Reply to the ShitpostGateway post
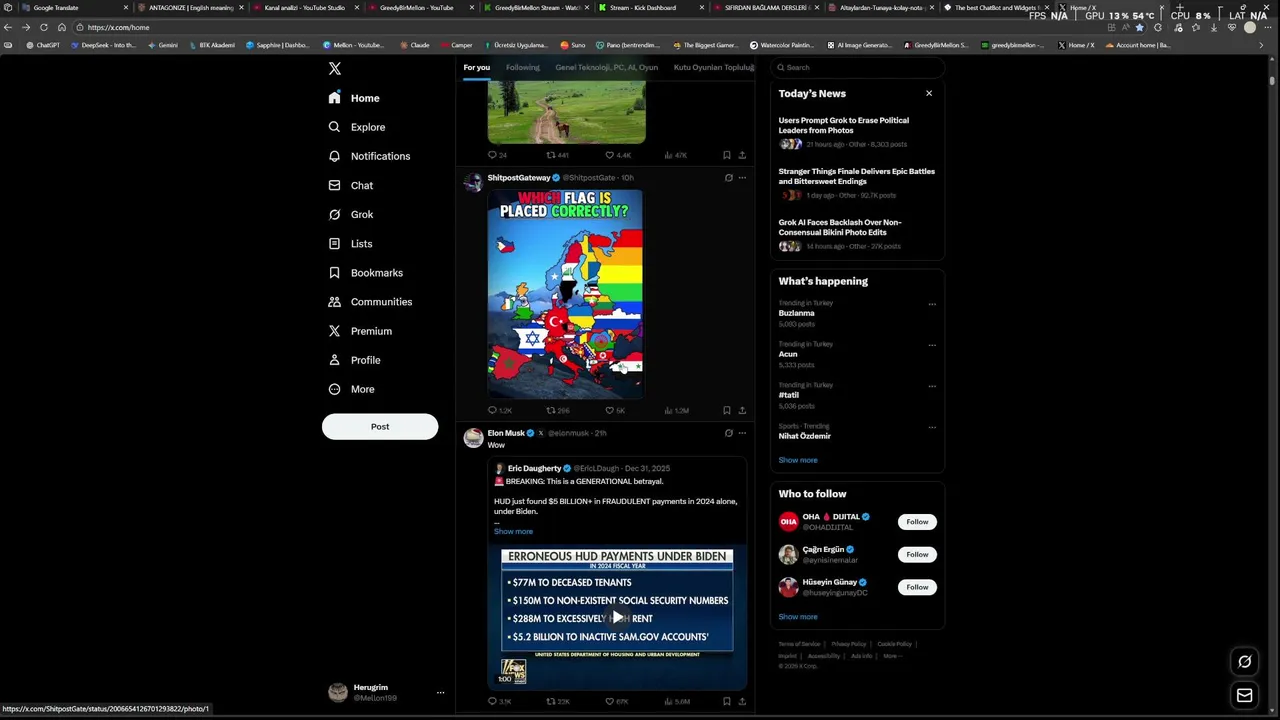The height and width of the screenshot is (720, 1280). [x=499, y=410]
